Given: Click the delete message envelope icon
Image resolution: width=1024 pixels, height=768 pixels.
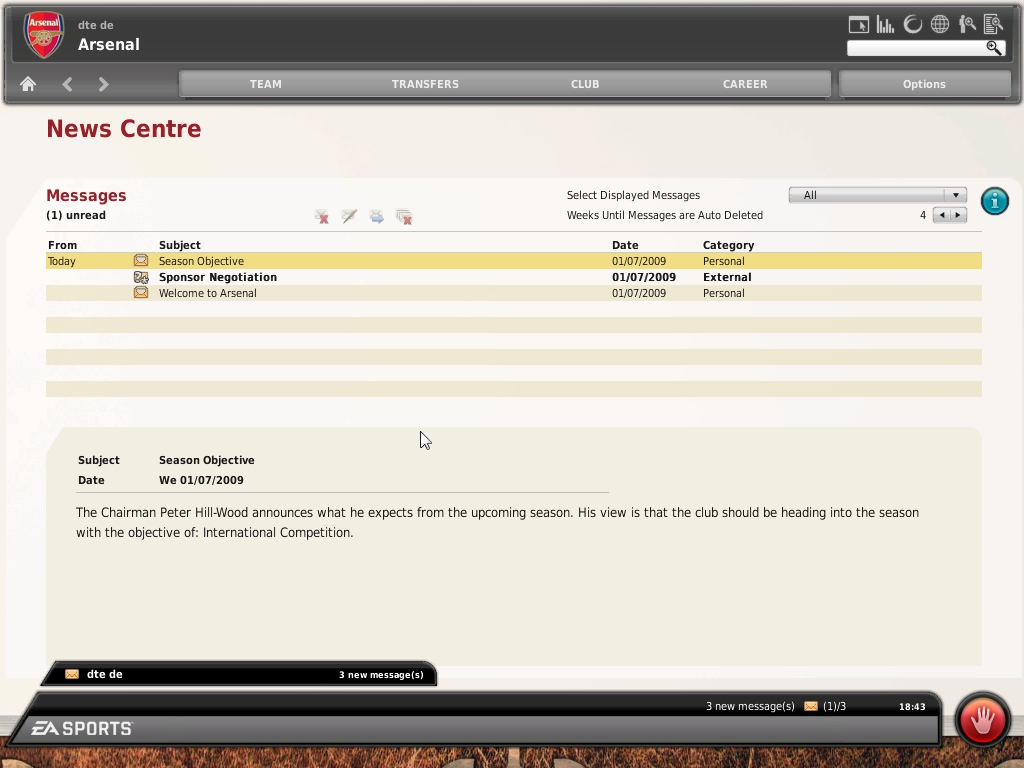Looking at the screenshot, I should tap(321, 217).
